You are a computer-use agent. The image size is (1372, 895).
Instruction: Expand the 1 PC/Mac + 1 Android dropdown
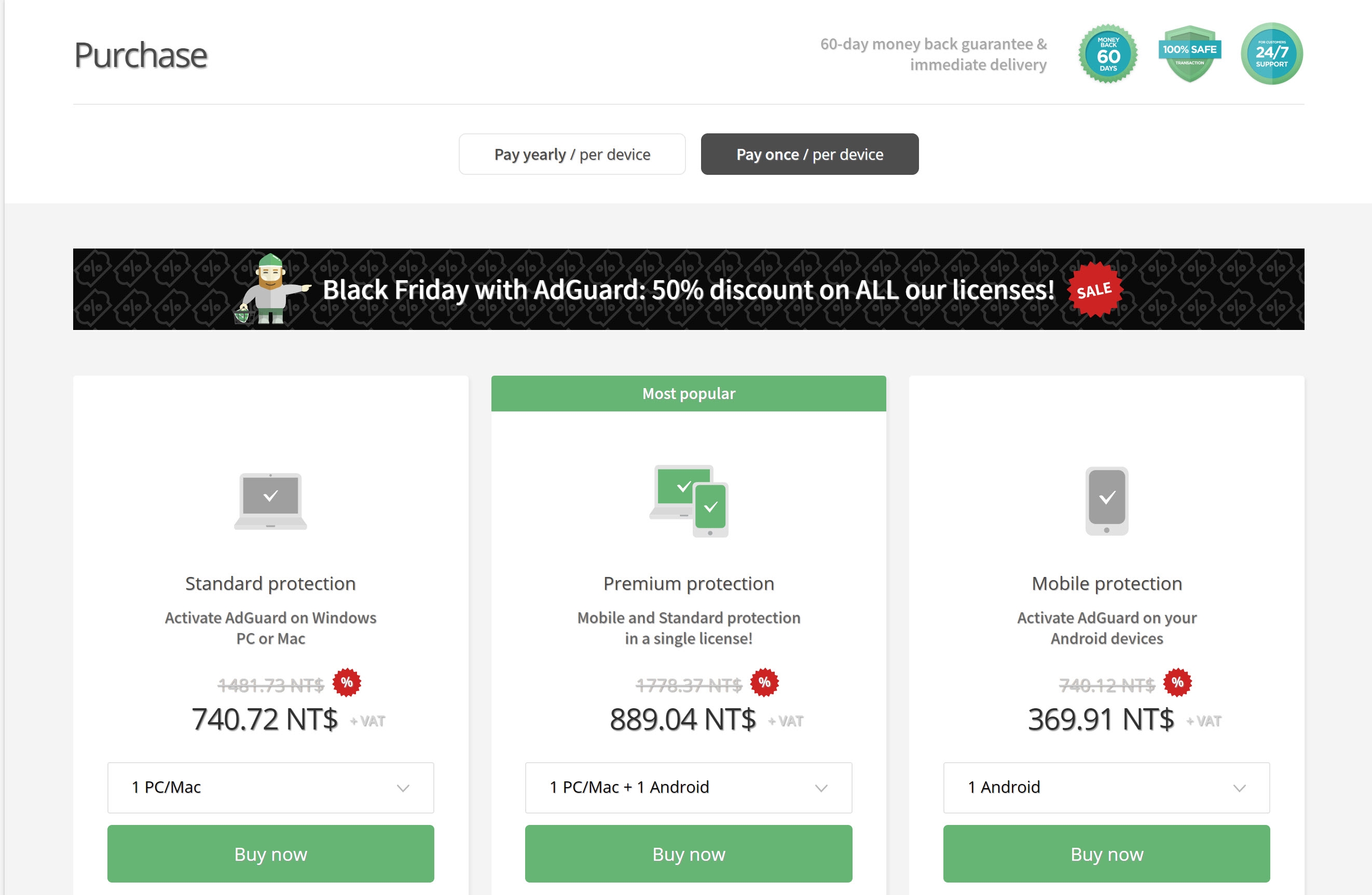(688, 787)
